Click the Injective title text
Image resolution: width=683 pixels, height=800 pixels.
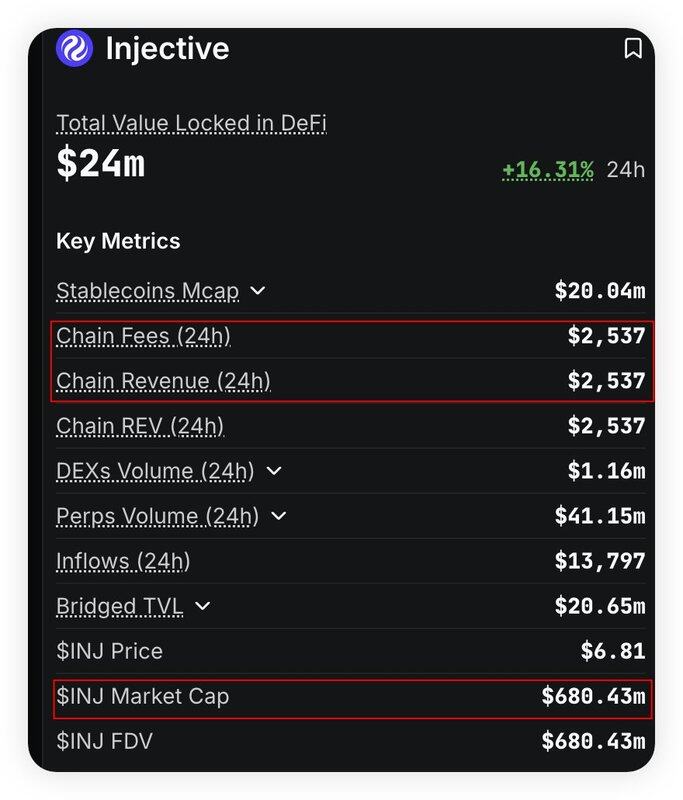coord(167,48)
